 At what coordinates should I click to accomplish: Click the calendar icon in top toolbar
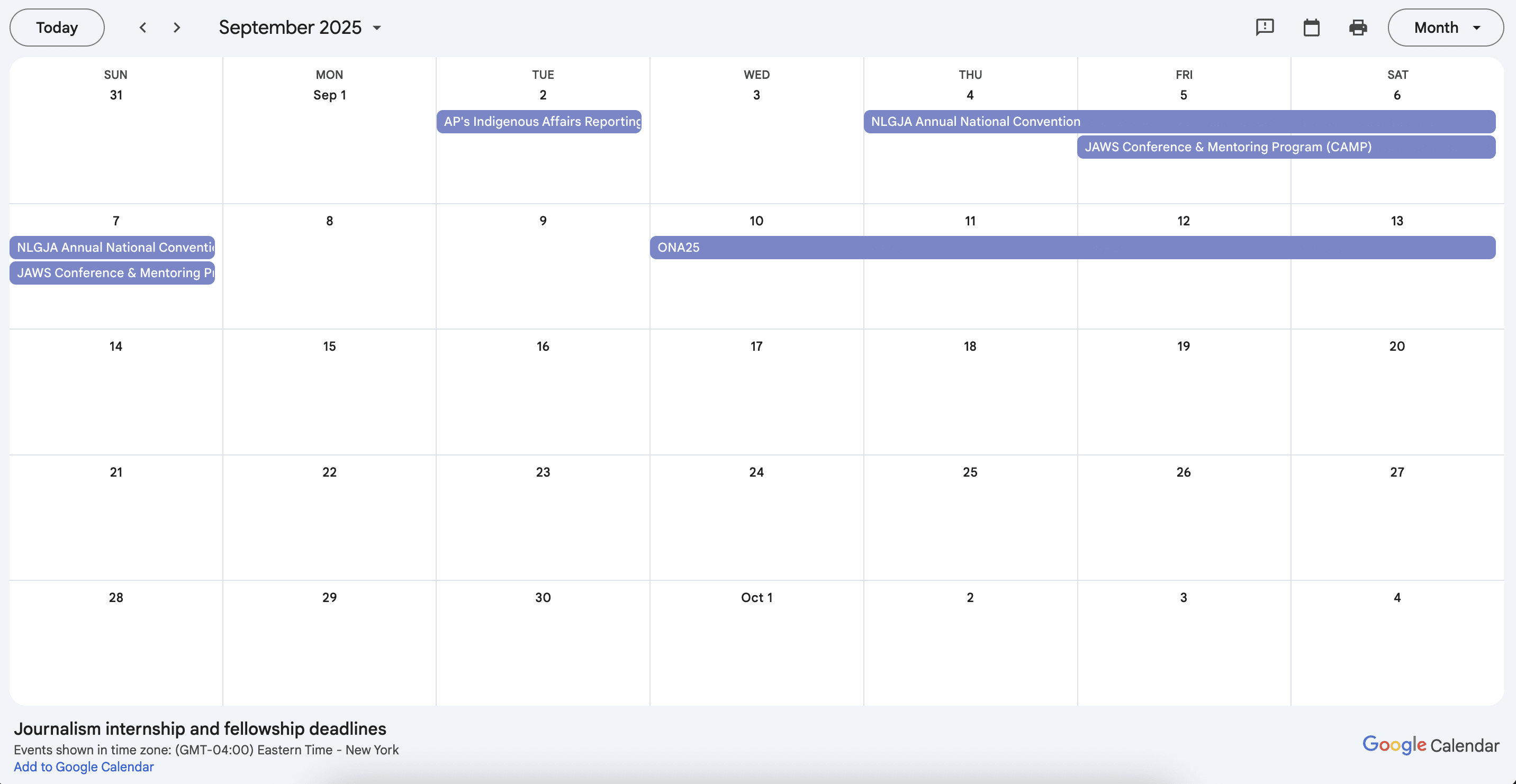(1311, 28)
